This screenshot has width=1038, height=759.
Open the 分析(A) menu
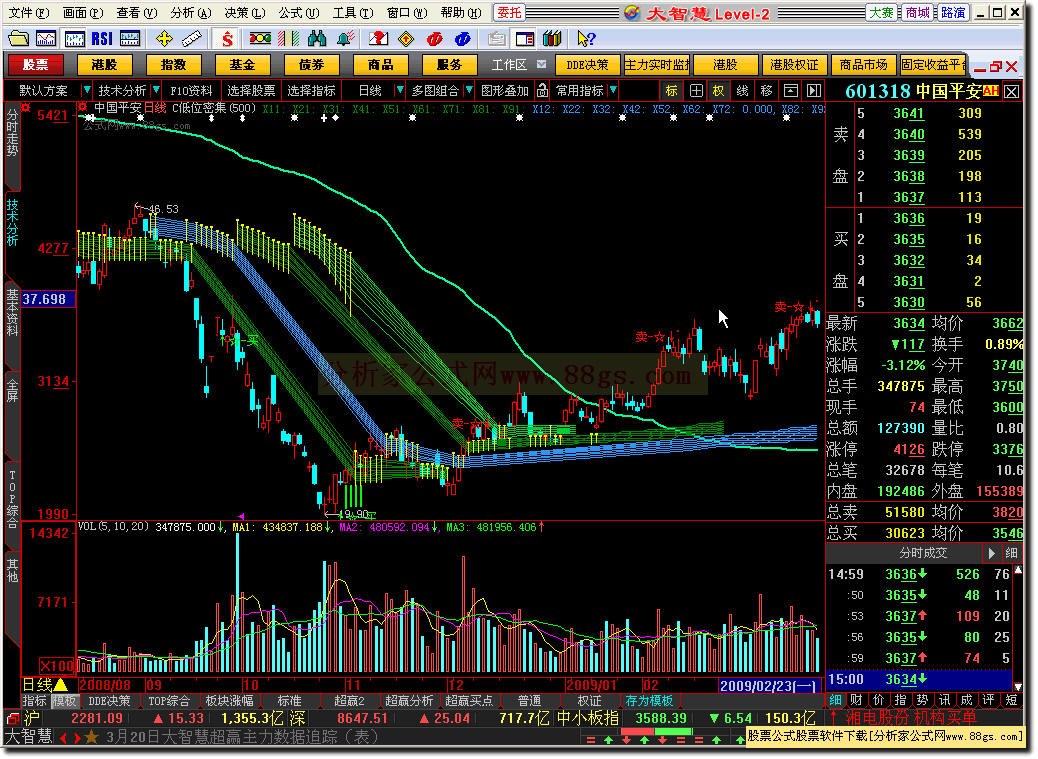(191, 13)
